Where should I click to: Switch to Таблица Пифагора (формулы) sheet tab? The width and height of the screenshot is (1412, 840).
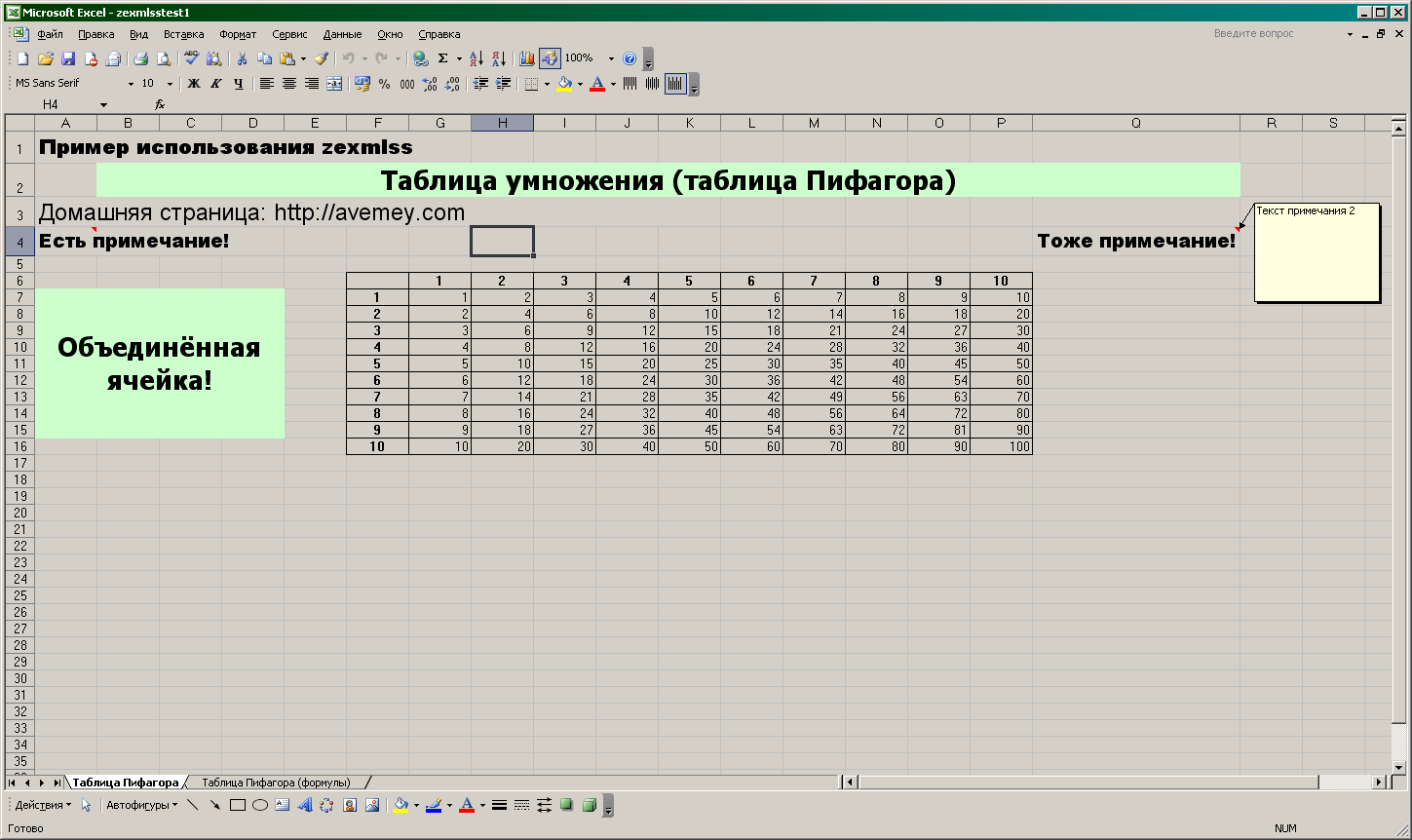coord(276,783)
